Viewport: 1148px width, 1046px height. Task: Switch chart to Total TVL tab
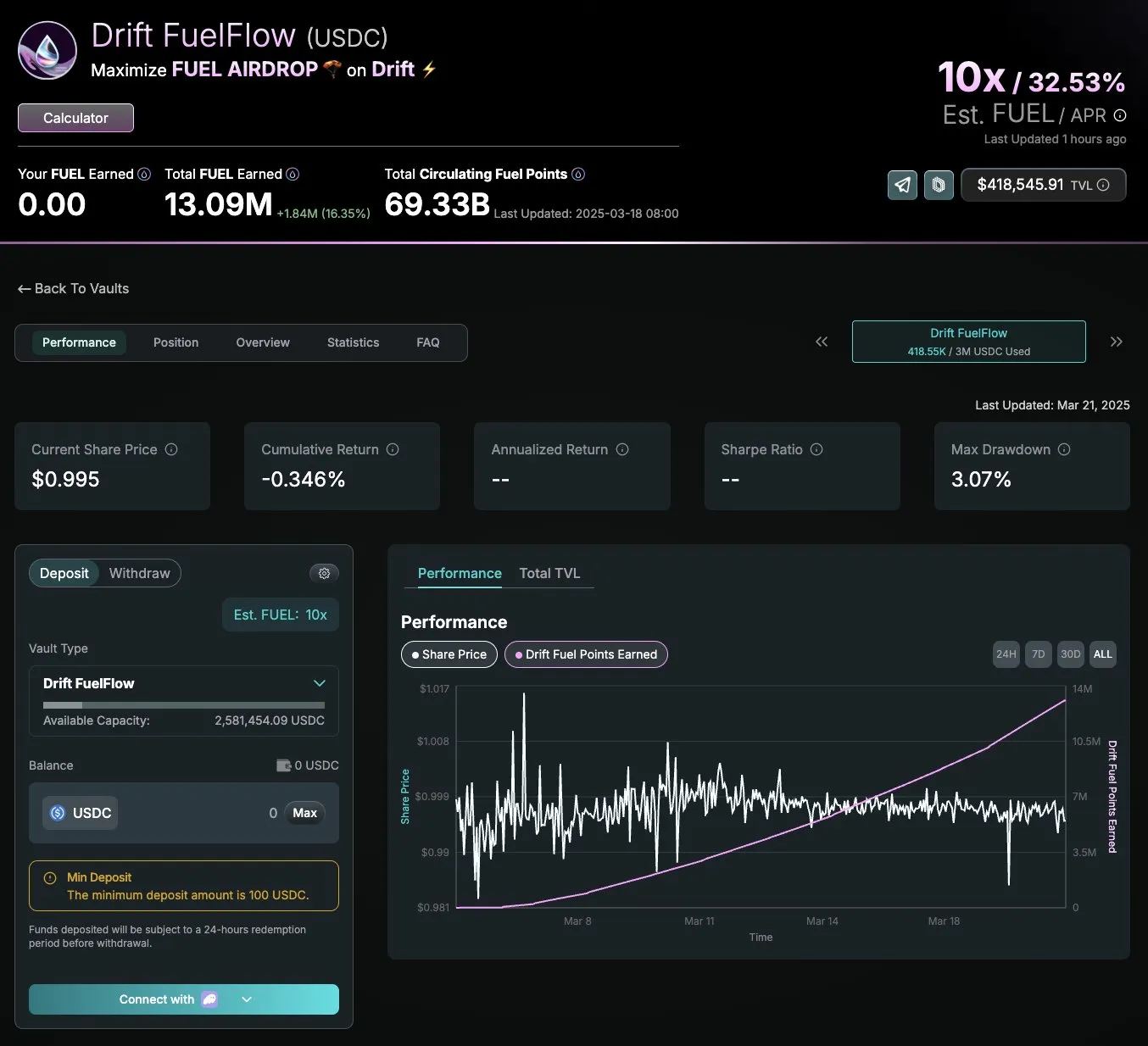(x=549, y=573)
